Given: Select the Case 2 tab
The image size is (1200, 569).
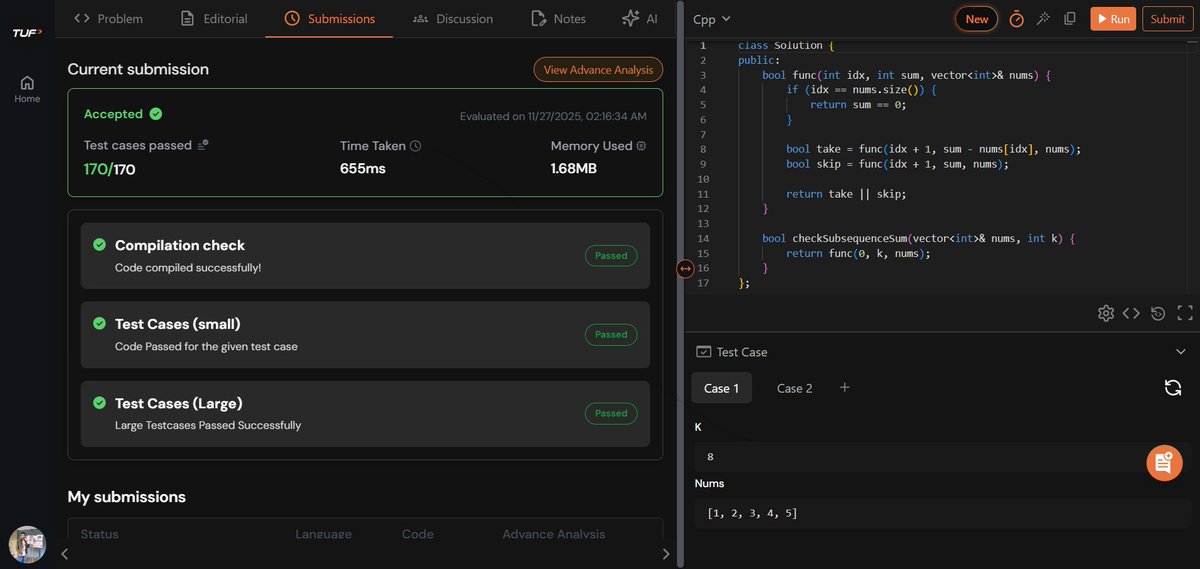Looking at the screenshot, I should (795, 388).
